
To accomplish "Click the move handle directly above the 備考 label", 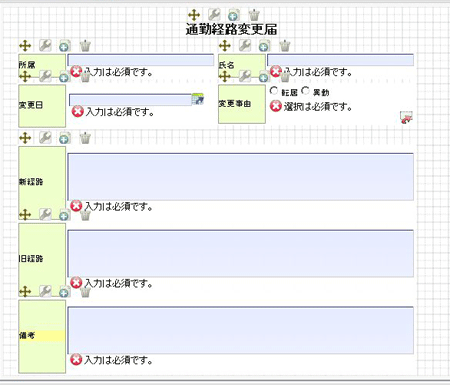I will (25, 291).
